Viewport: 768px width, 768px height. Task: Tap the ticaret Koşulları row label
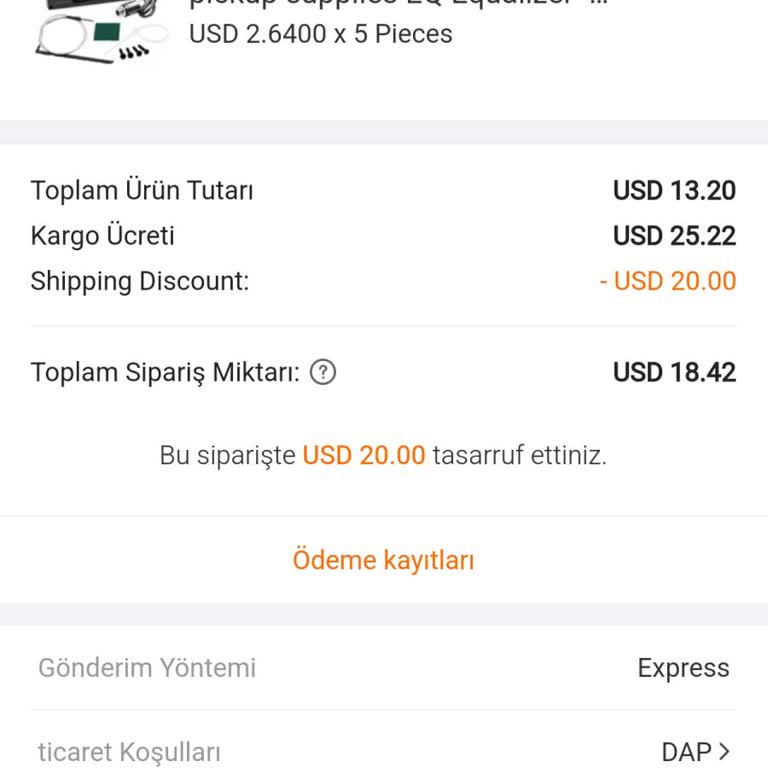(x=129, y=752)
